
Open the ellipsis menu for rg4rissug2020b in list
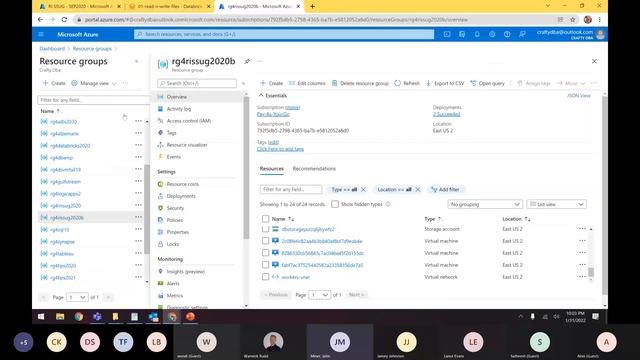pyautogui.click(x=138, y=217)
